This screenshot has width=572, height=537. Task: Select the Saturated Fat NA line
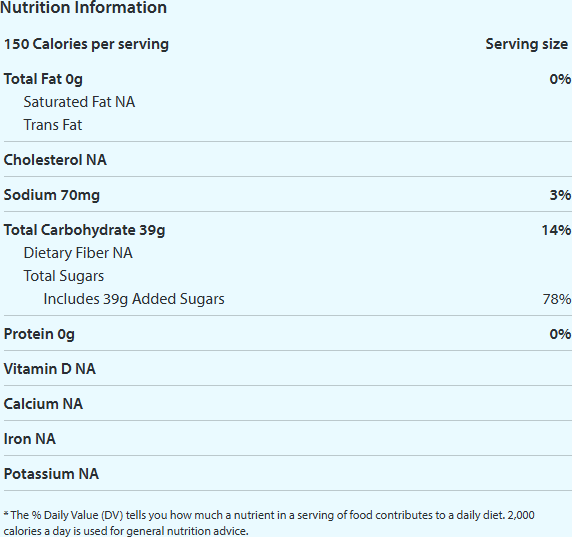(79, 102)
